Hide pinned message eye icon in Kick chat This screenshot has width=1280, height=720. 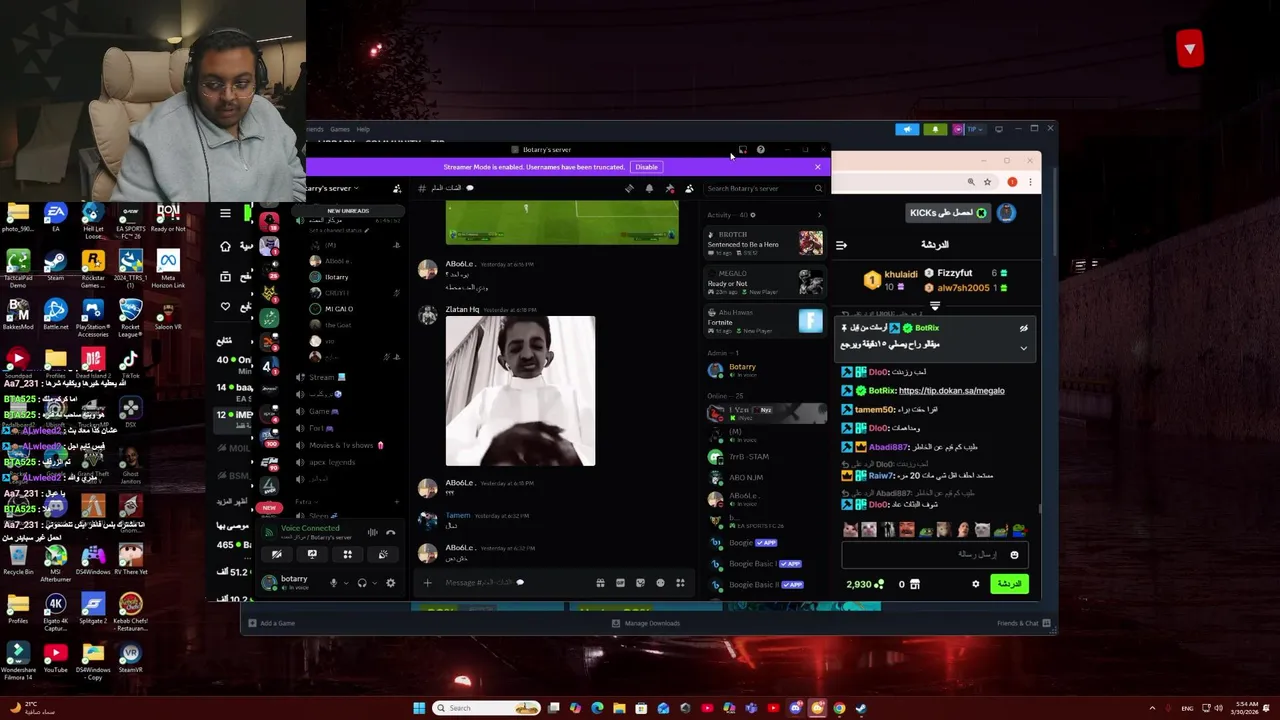click(x=1023, y=328)
